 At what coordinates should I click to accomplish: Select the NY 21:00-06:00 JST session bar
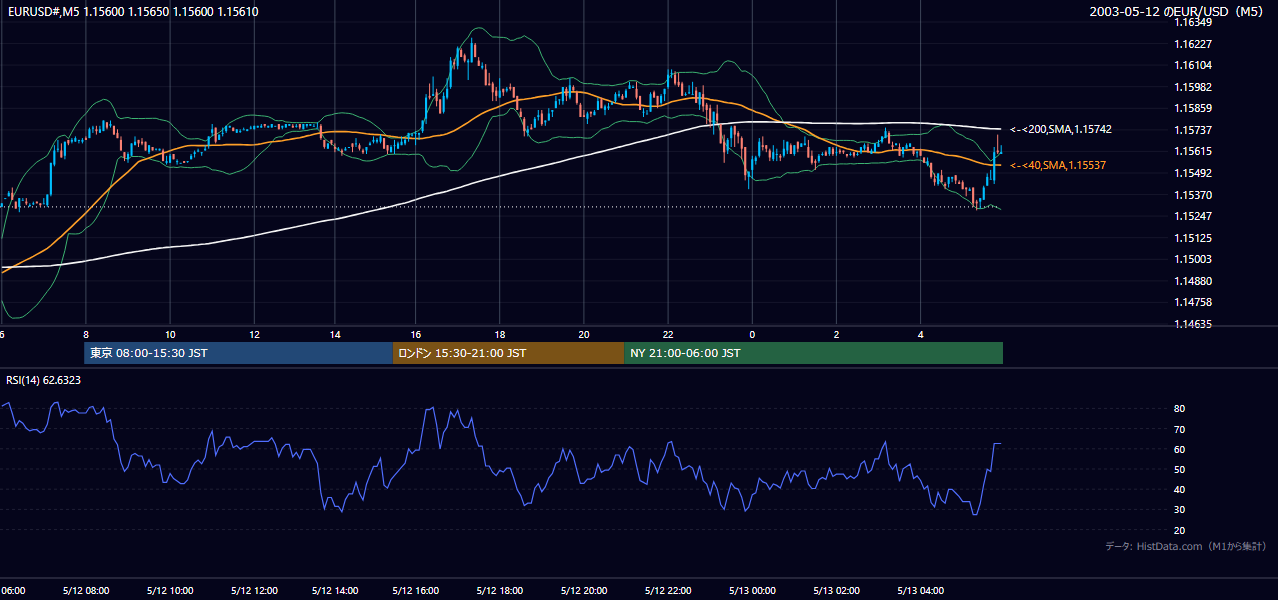[x=813, y=353]
